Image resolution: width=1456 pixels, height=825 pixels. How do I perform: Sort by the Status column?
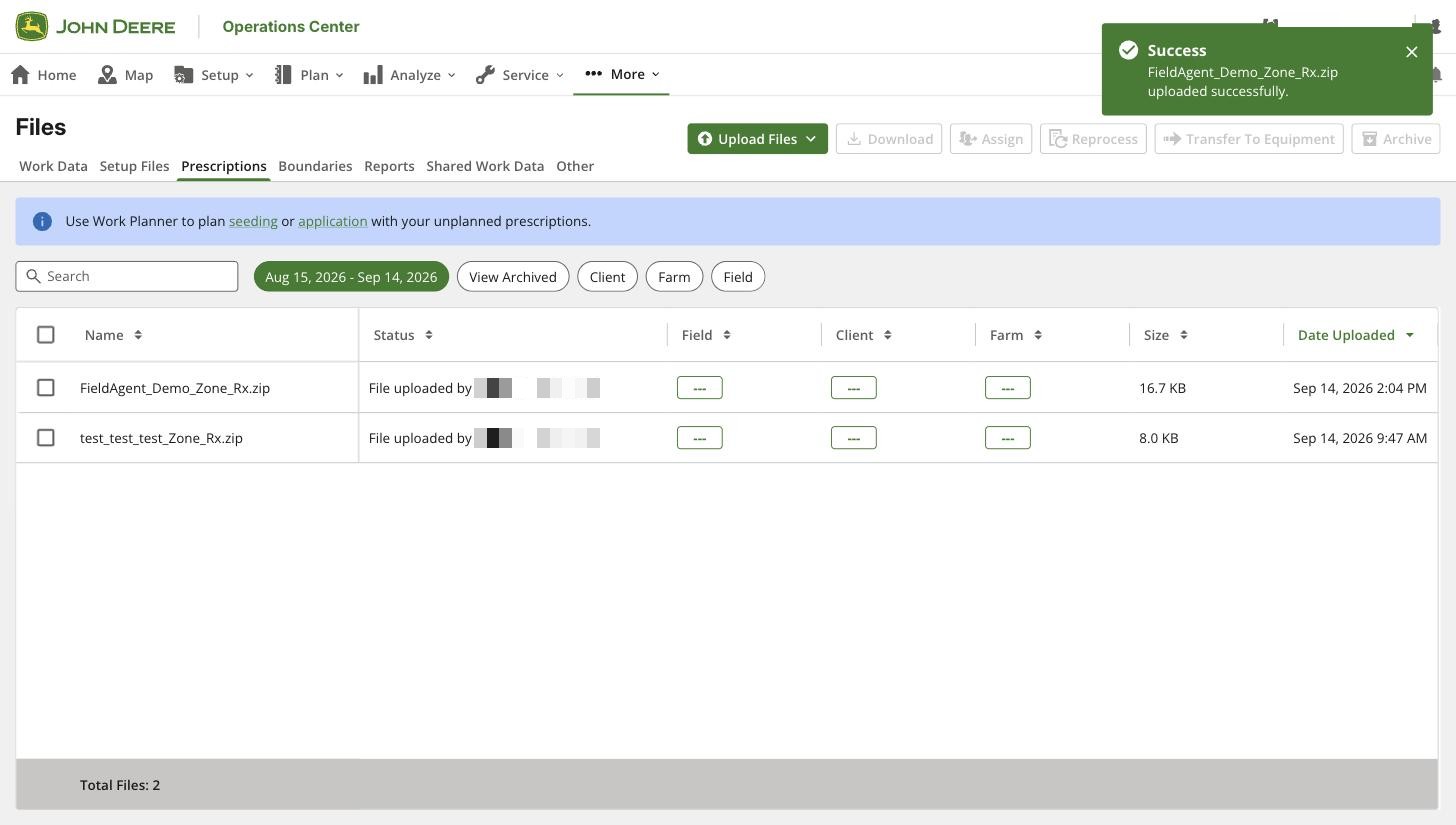click(403, 335)
